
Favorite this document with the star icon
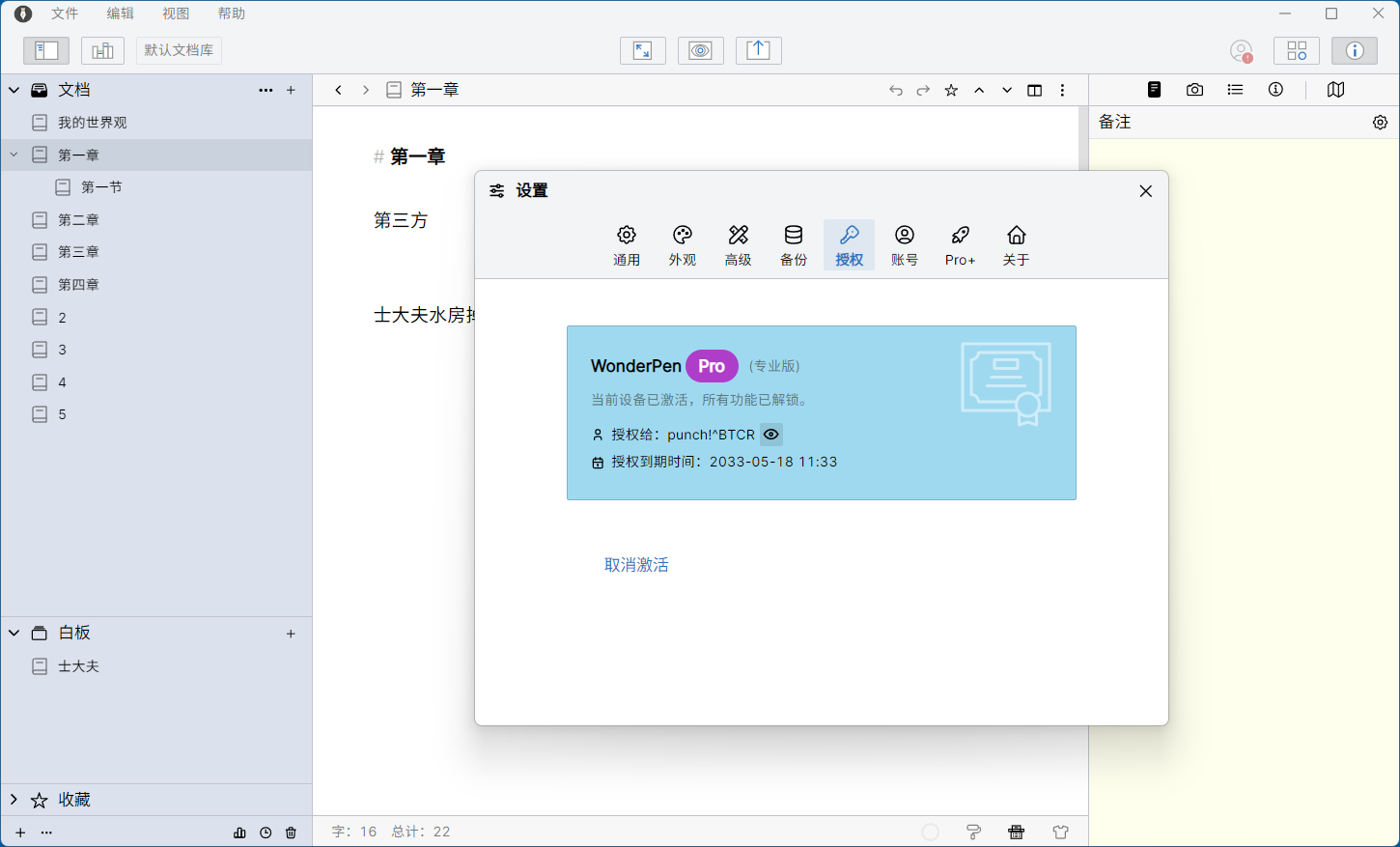point(951,90)
